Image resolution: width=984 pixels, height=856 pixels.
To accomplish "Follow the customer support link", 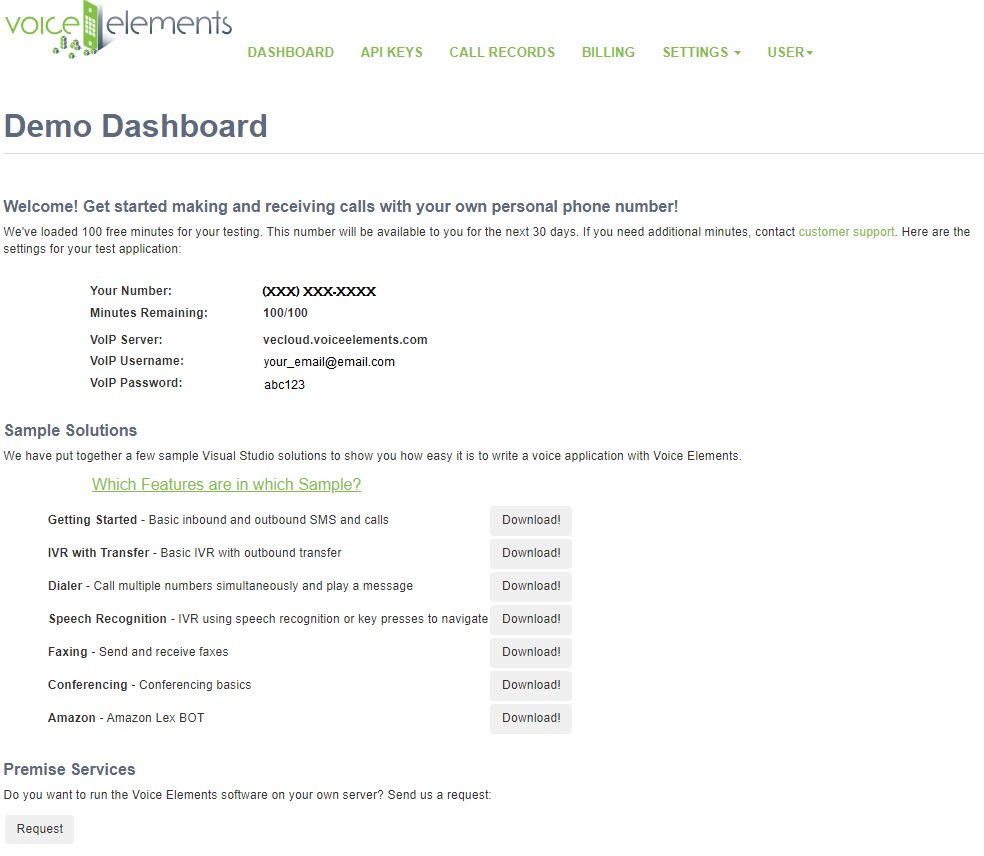I will click(x=846, y=232).
